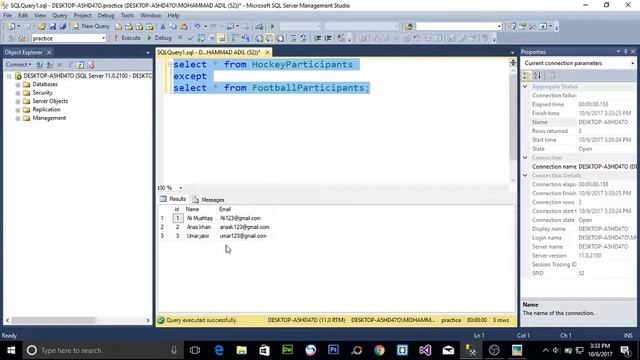
Task: Expand the Replication folder node
Action: point(18,110)
